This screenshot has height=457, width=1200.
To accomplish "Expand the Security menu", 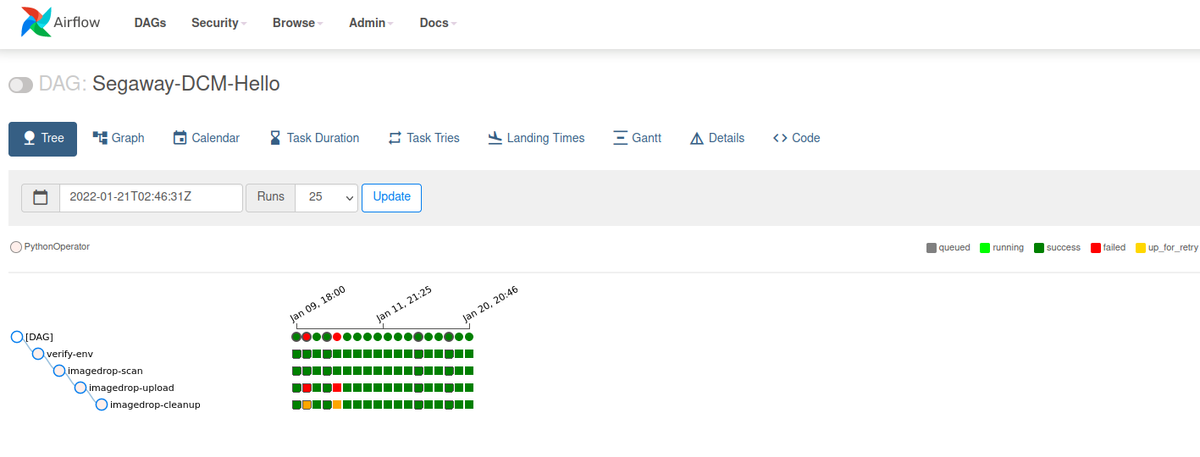I will click(219, 23).
